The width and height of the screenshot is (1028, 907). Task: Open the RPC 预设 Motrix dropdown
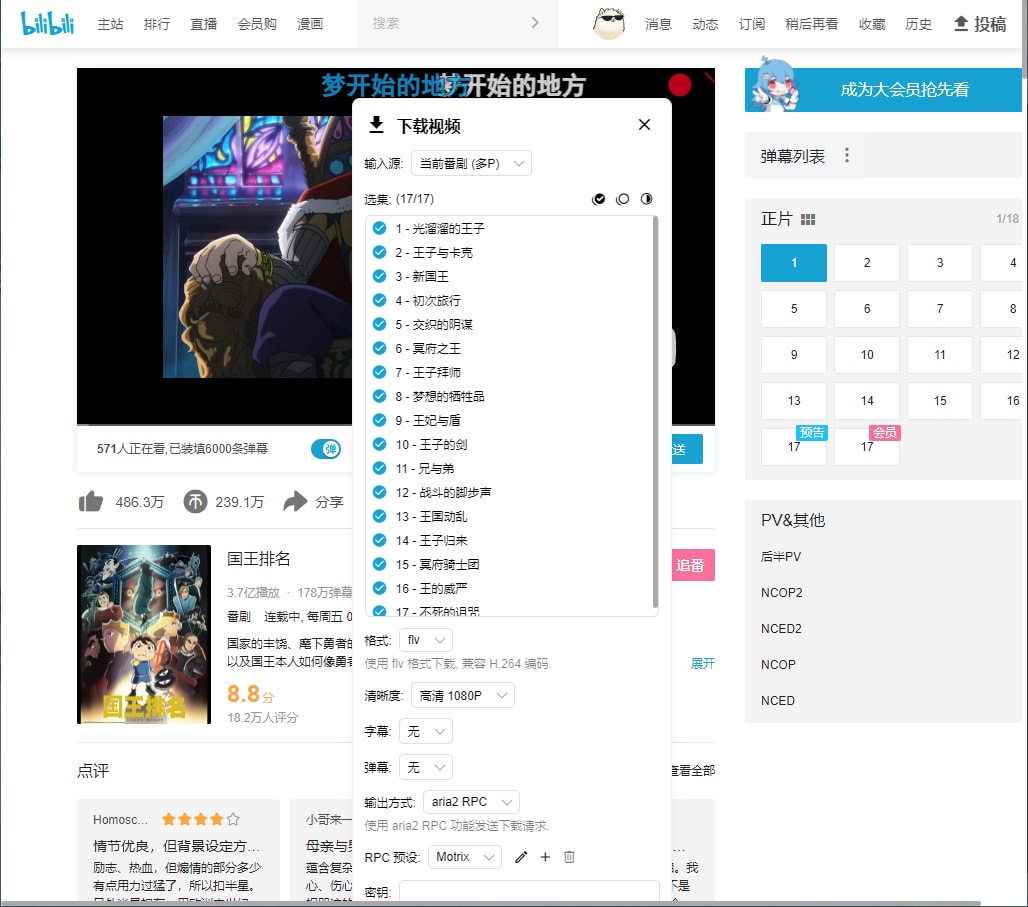point(465,857)
